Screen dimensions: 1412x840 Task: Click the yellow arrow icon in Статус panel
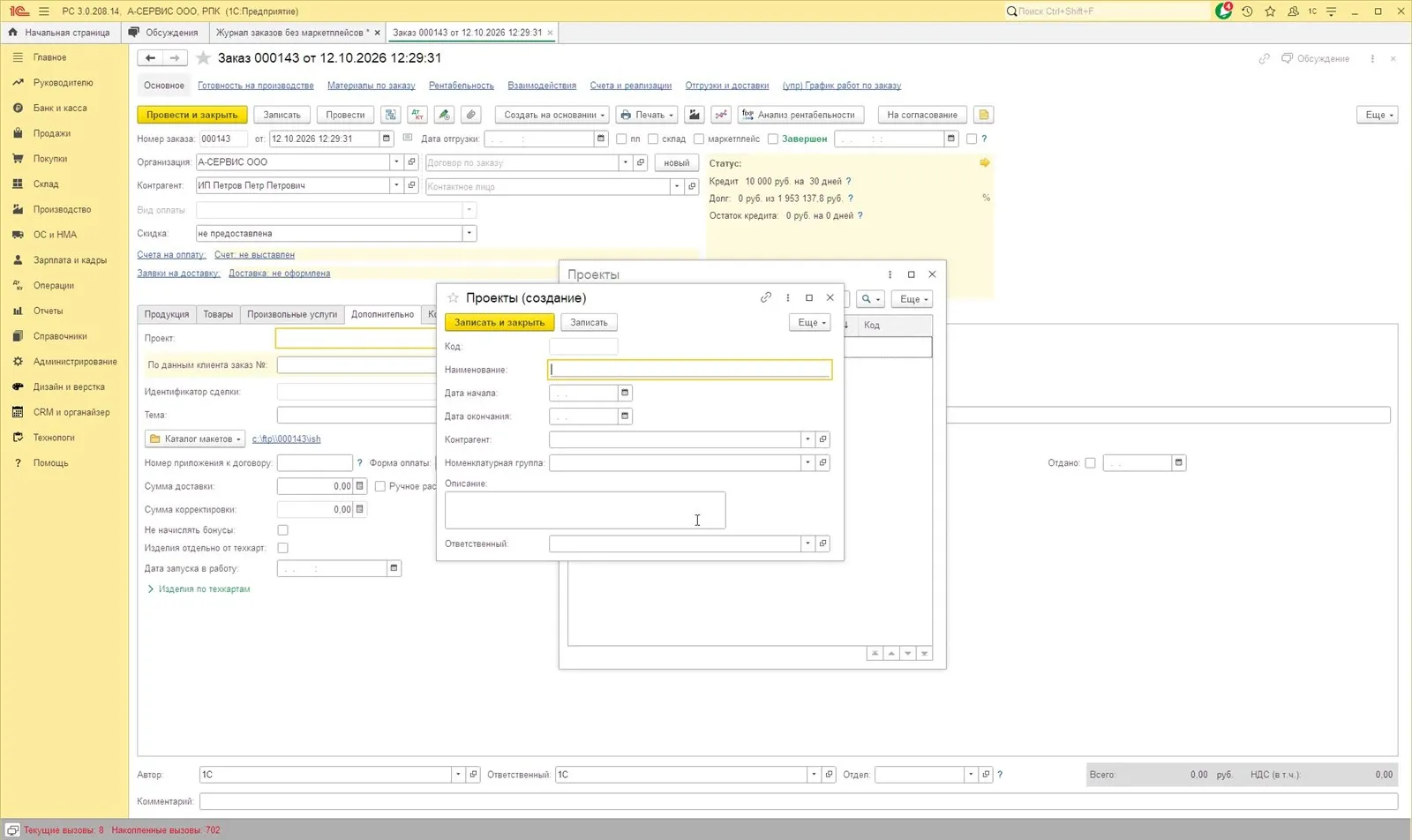tap(985, 163)
